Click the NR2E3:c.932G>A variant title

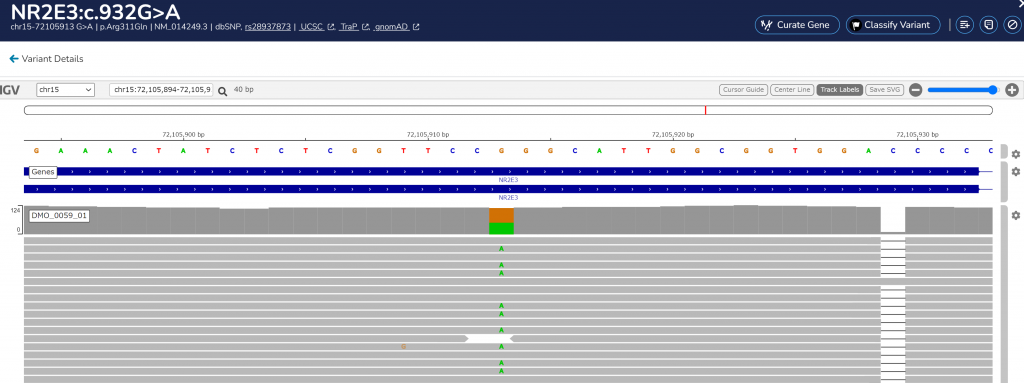(95, 11)
